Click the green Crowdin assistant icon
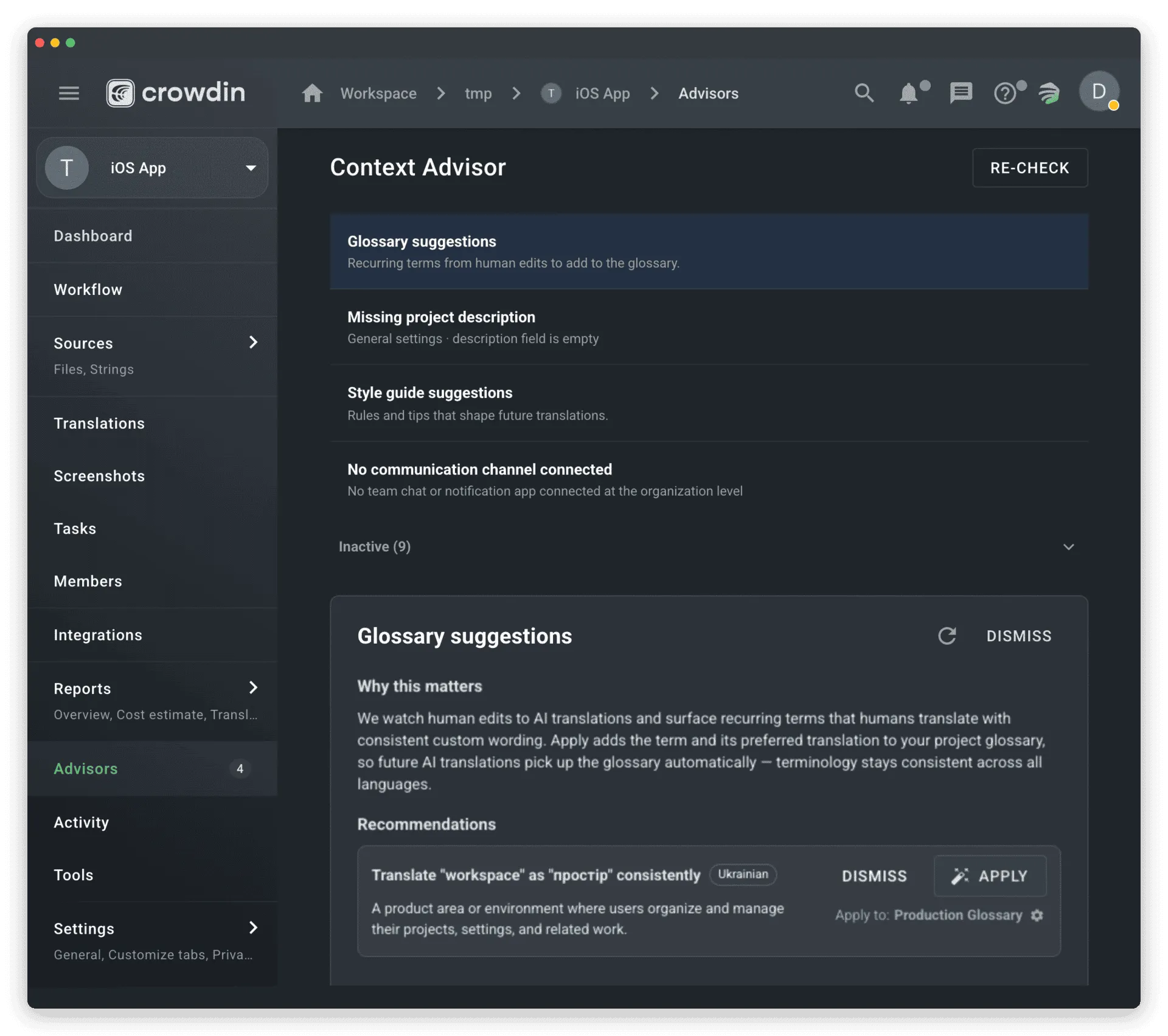 (x=1049, y=93)
